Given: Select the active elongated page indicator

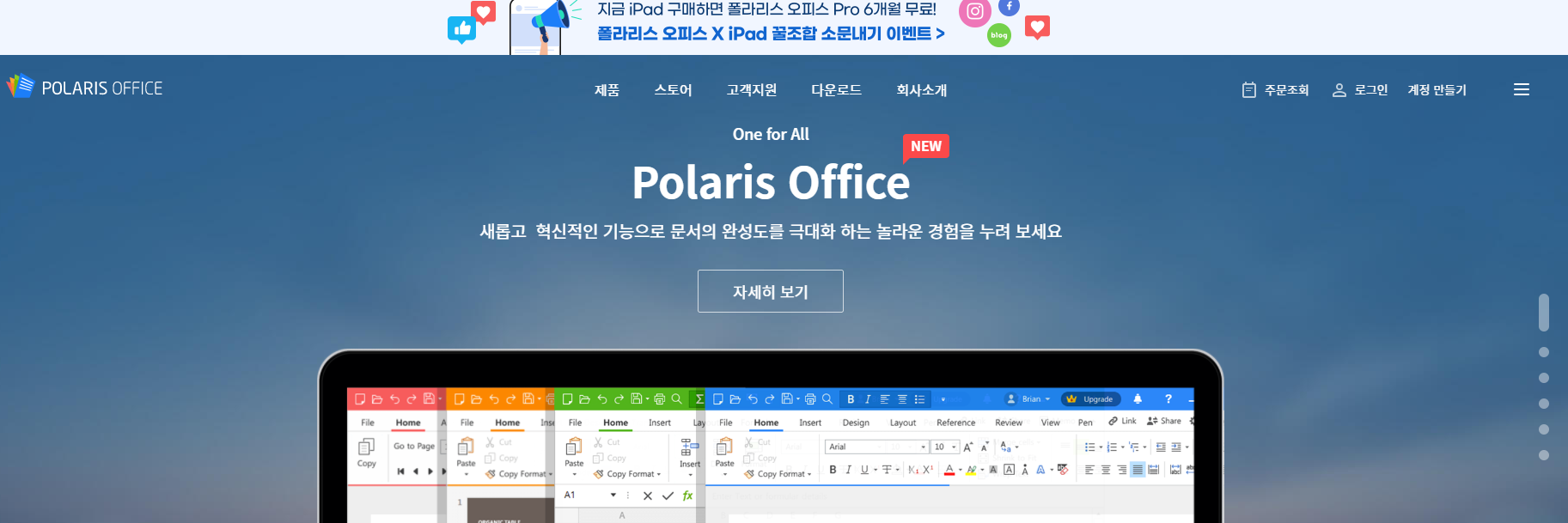Looking at the screenshot, I should (1544, 313).
